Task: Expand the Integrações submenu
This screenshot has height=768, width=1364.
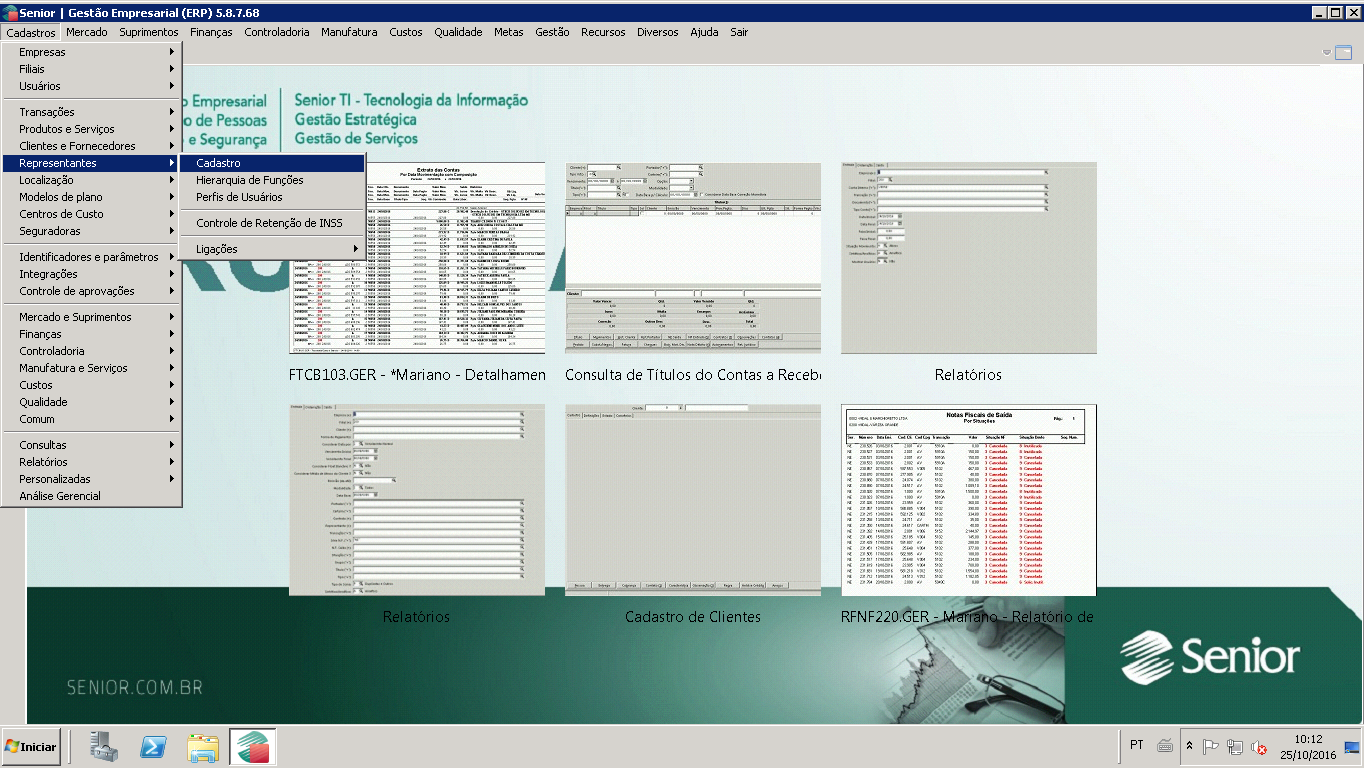Action: pos(91,274)
